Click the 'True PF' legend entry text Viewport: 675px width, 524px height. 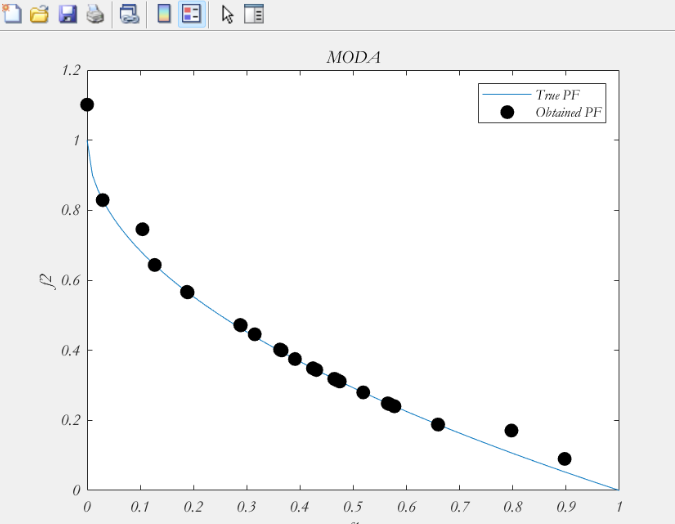[x=557, y=94]
